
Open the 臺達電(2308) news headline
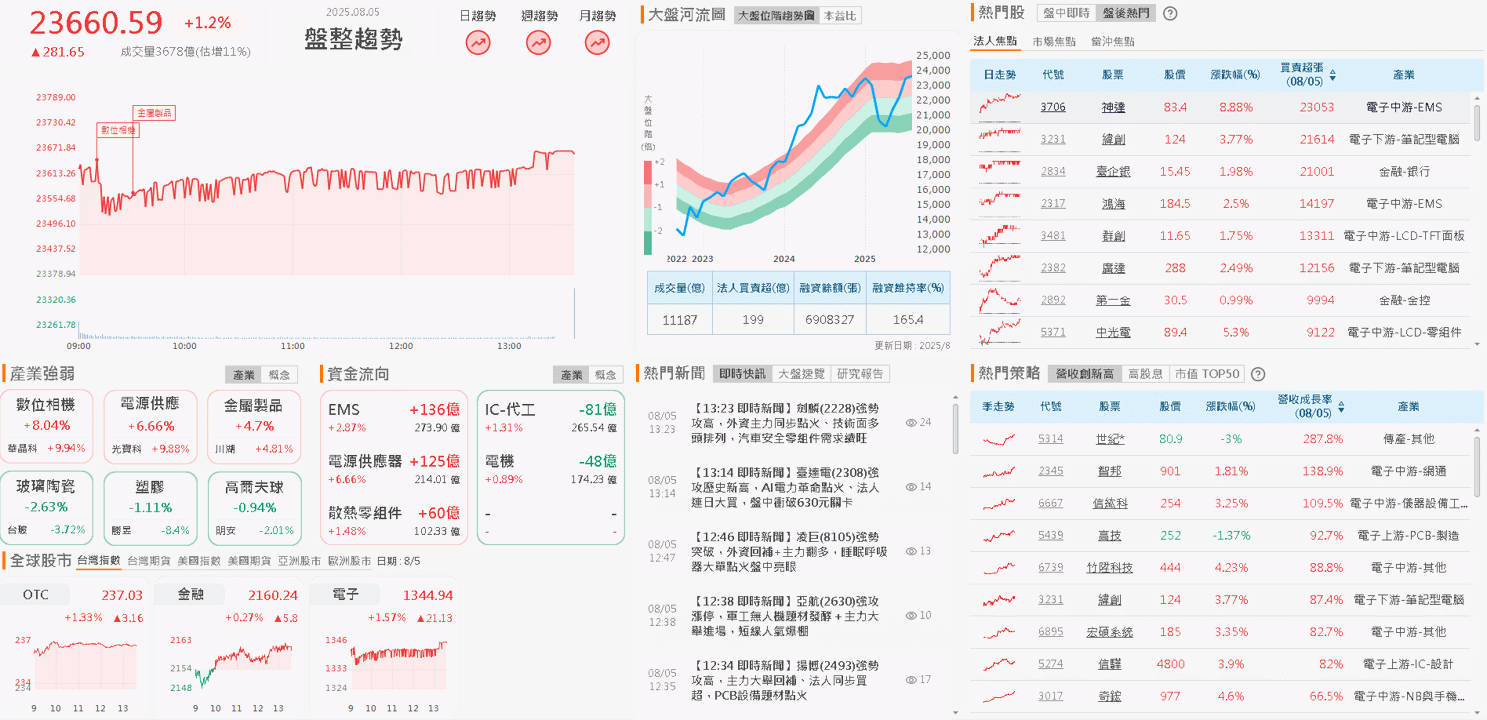pos(786,487)
